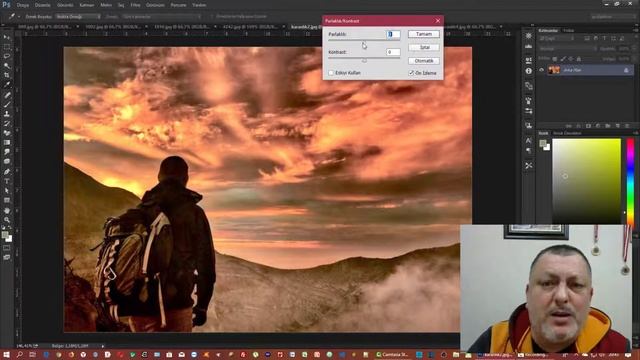The image size is (640, 360).
Task: Select the Path Selection tool
Action: click(x=7, y=191)
